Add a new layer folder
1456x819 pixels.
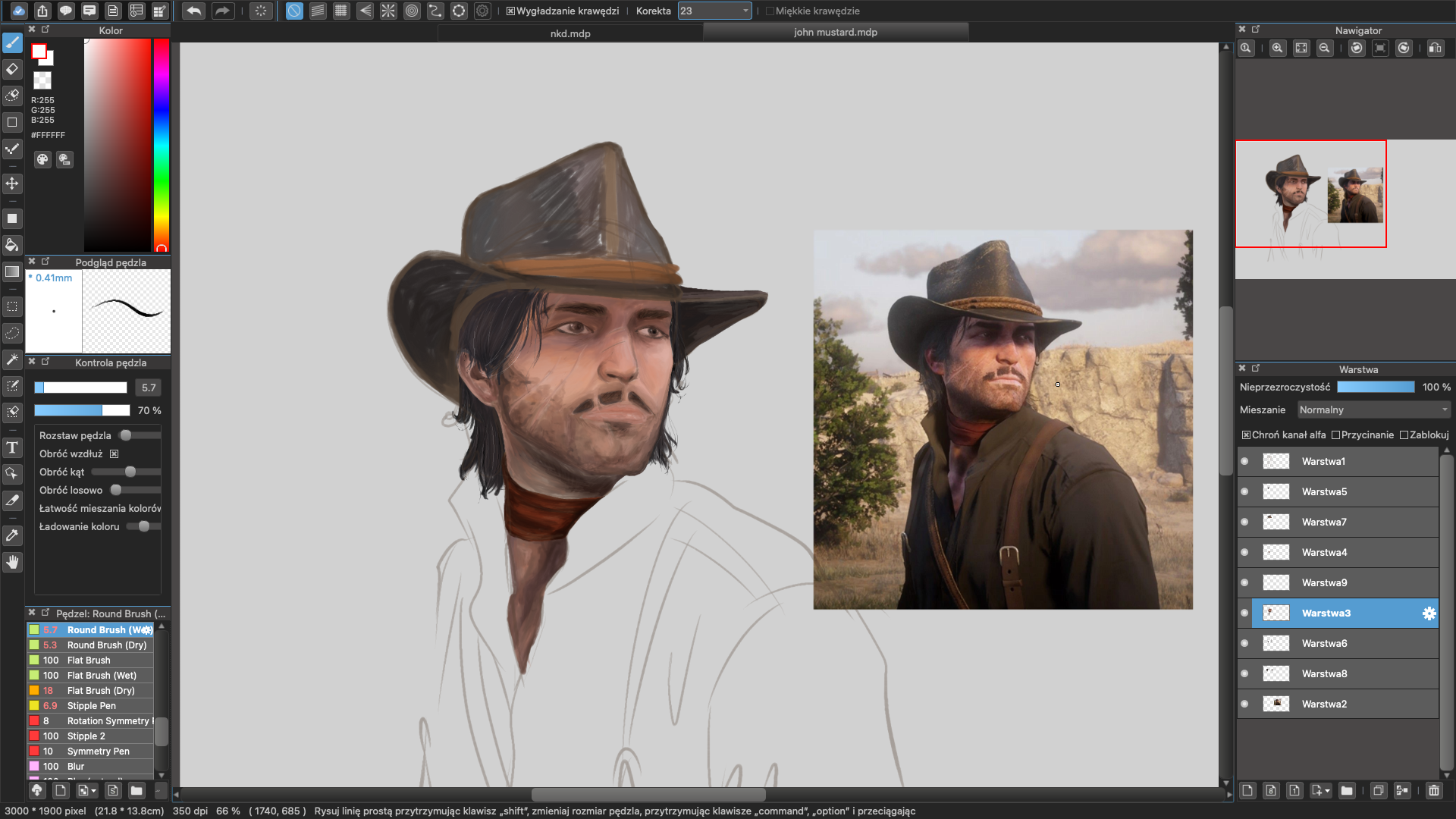1347,790
